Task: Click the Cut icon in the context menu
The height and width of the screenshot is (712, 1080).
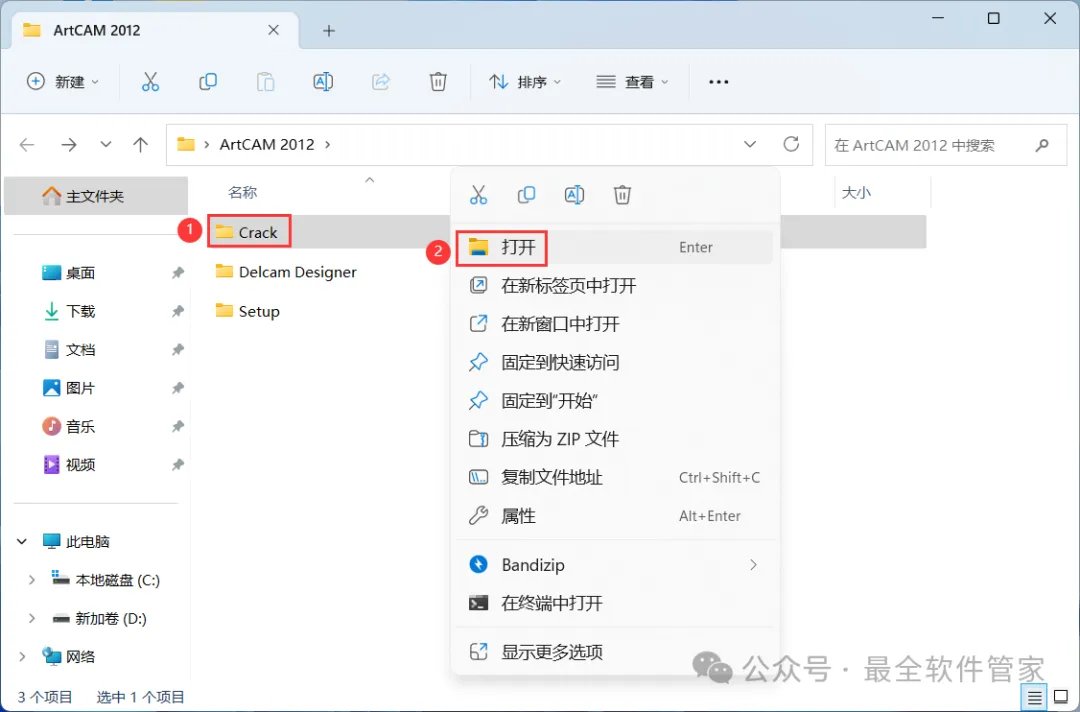Action: point(478,195)
